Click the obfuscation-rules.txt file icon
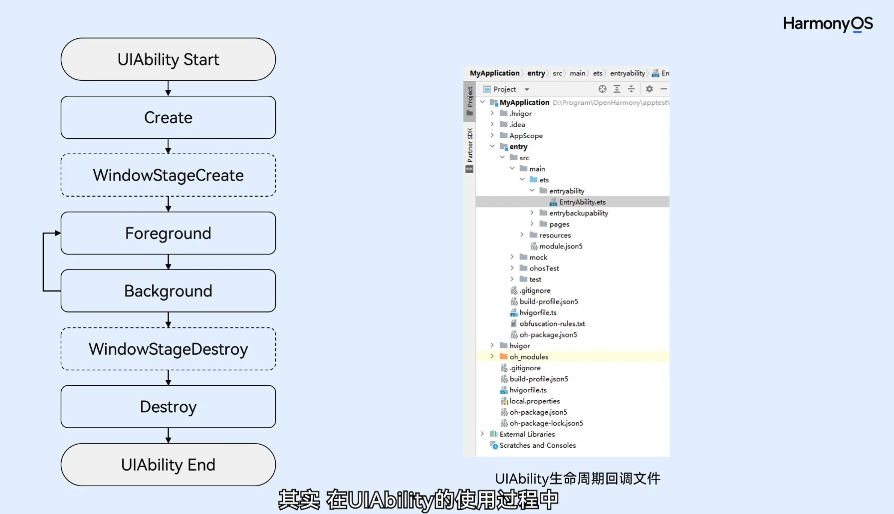This screenshot has height=514, width=894. (x=514, y=324)
